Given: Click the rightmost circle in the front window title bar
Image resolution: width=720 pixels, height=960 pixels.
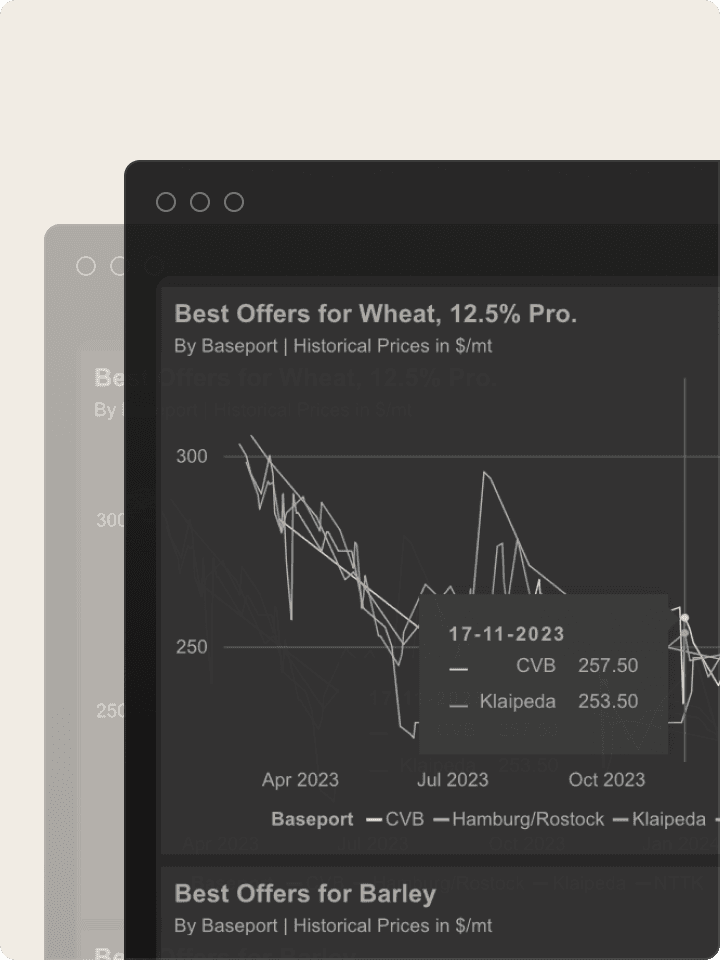Looking at the screenshot, I should coord(234,202).
